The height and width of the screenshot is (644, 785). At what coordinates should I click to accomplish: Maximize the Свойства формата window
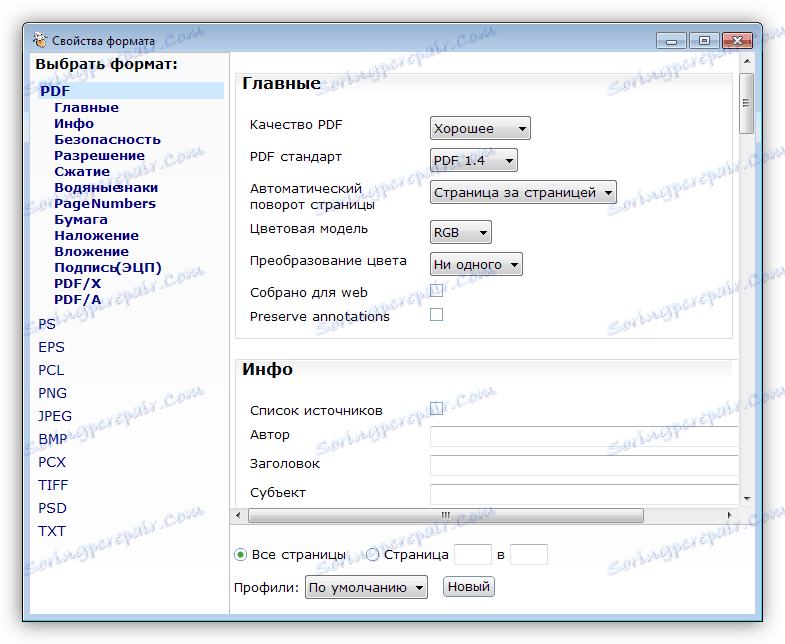point(704,41)
